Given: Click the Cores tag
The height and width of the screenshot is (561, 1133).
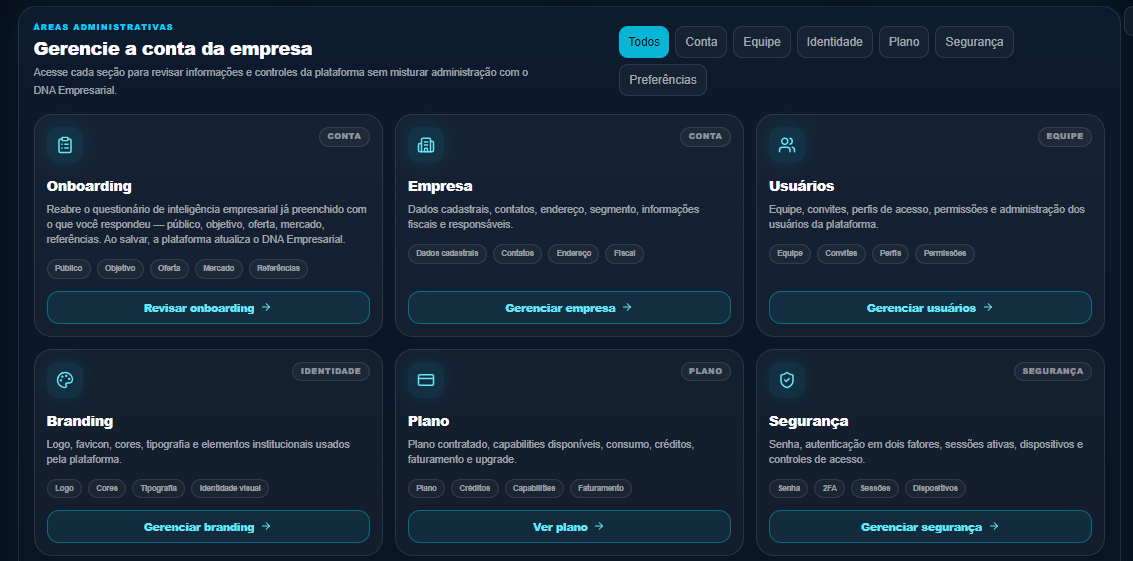Looking at the screenshot, I should point(107,488).
